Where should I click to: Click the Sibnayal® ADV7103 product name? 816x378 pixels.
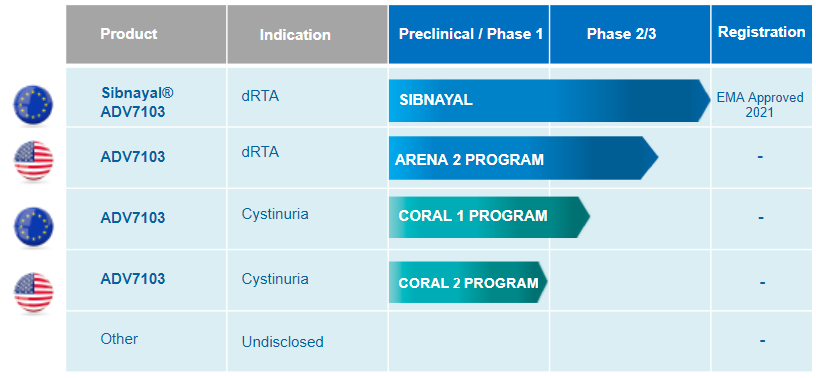(137, 103)
